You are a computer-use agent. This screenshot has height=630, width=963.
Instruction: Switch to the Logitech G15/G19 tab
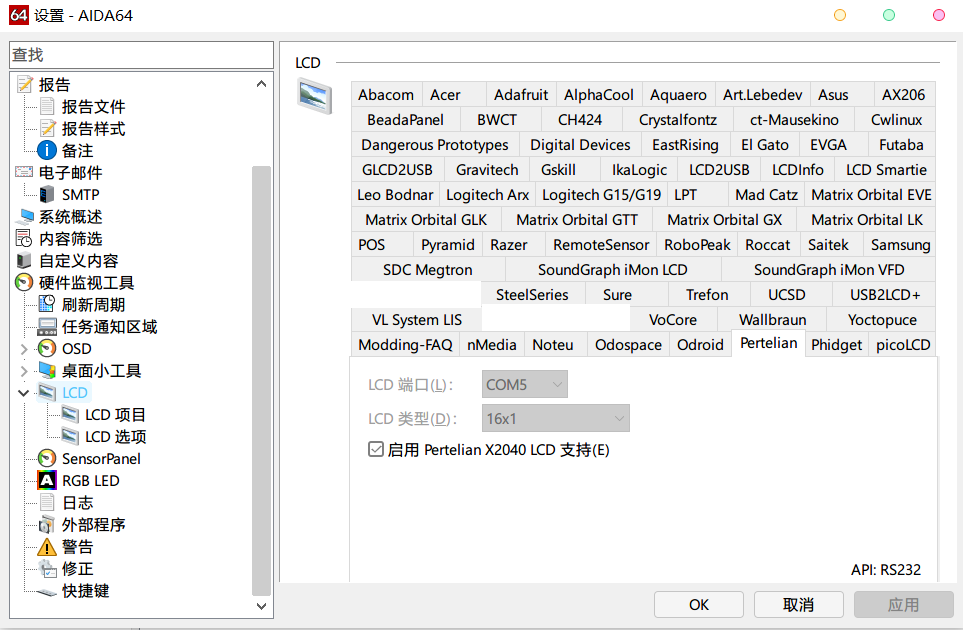pos(601,195)
